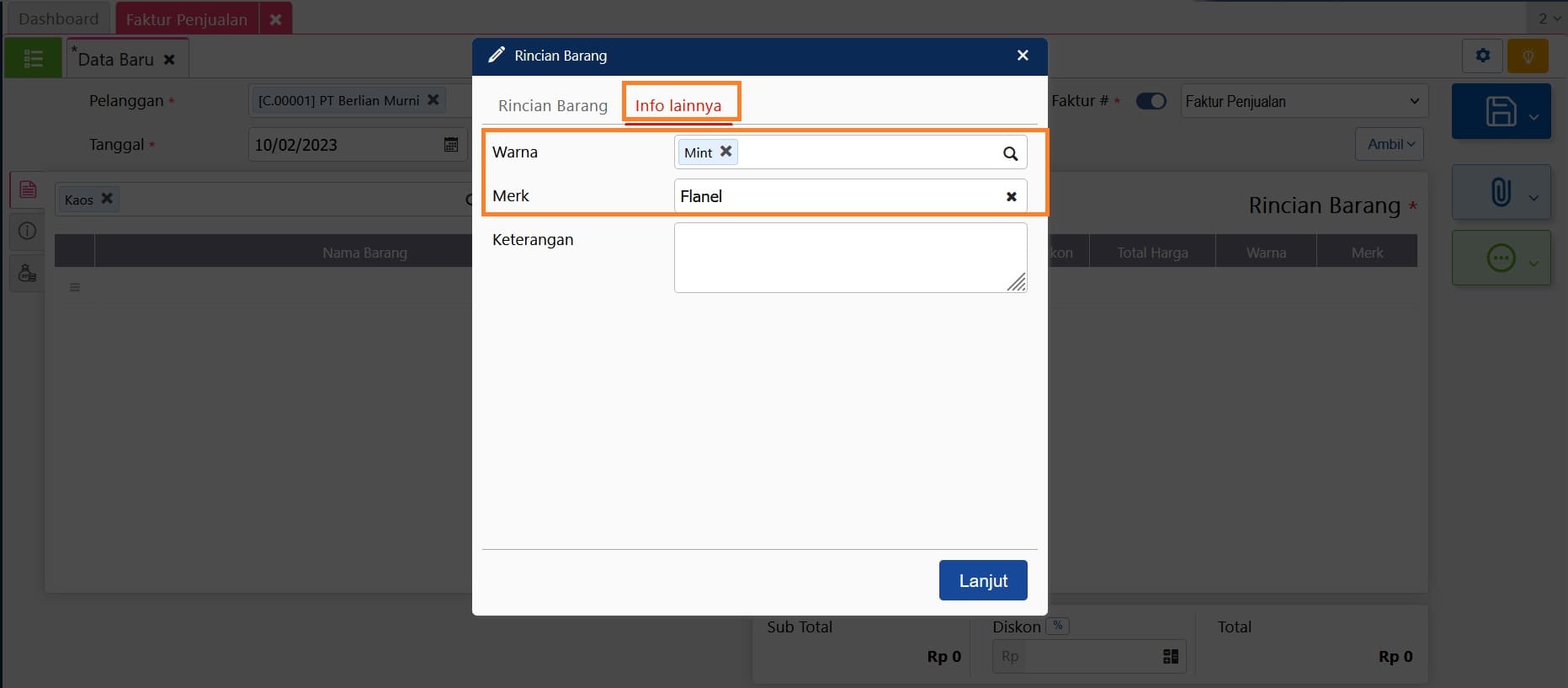Toggle the Diskon percent mode
This screenshot has height=688, width=1568.
(1057, 626)
